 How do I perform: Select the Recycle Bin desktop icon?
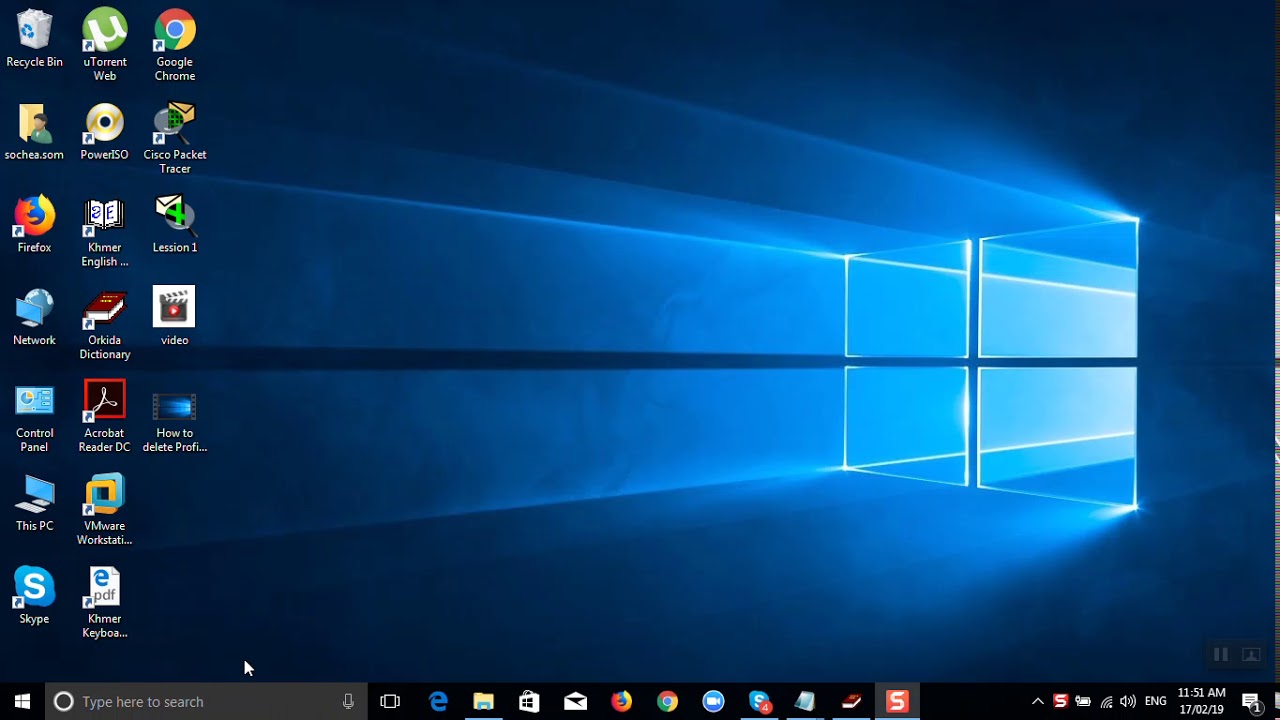(x=34, y=39)
